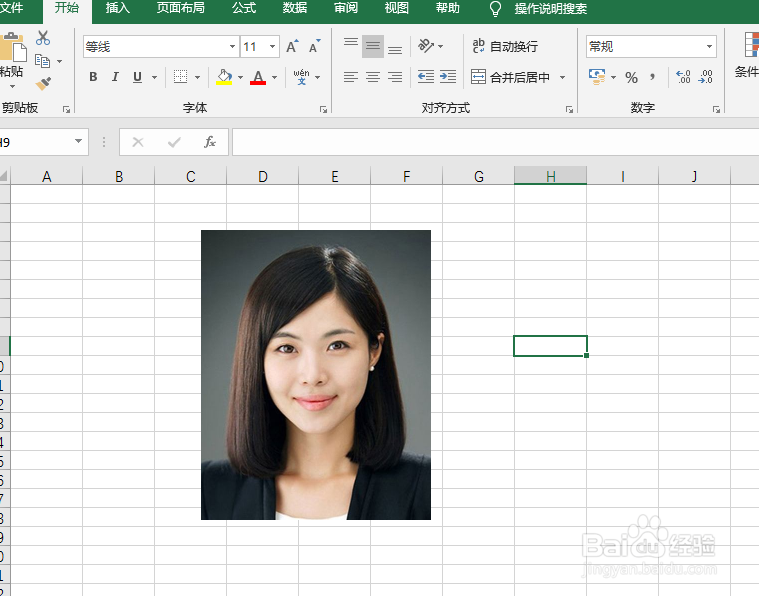Select middle vertical align icon
This screenshot has height=596, width=759.
point(373,46)
